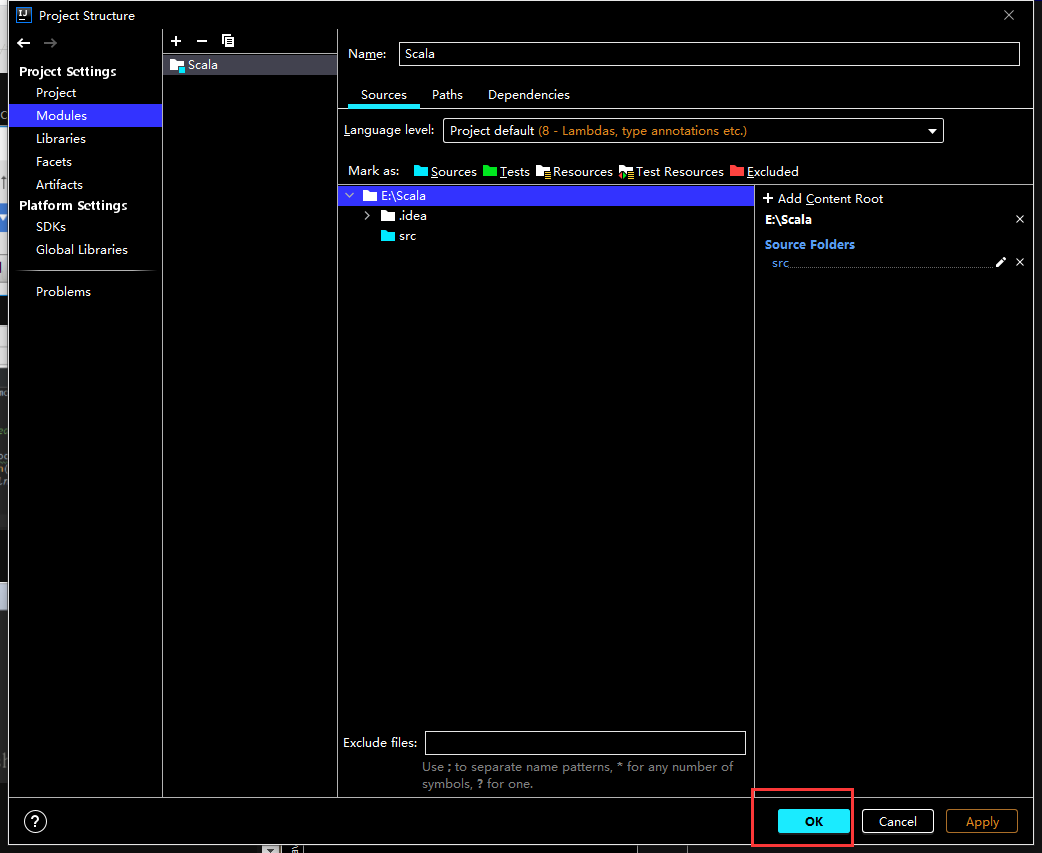
Task: Select Modules in Project Settings
Action: (x=86, y=116)
